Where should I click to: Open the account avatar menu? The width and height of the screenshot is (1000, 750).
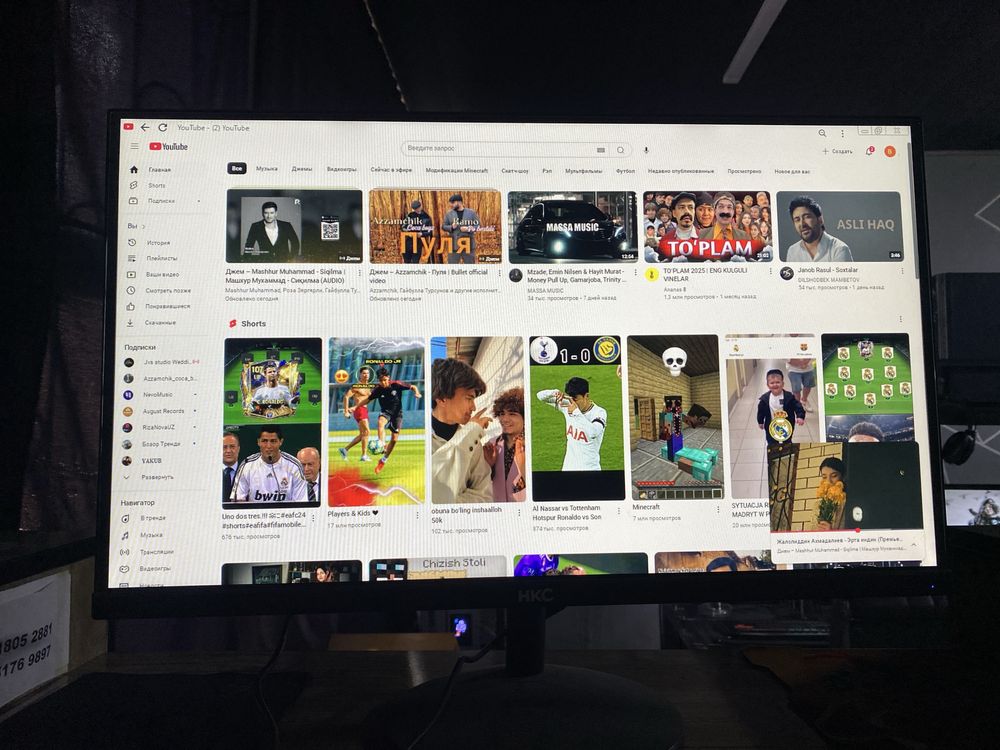click(x=890, y=151)
